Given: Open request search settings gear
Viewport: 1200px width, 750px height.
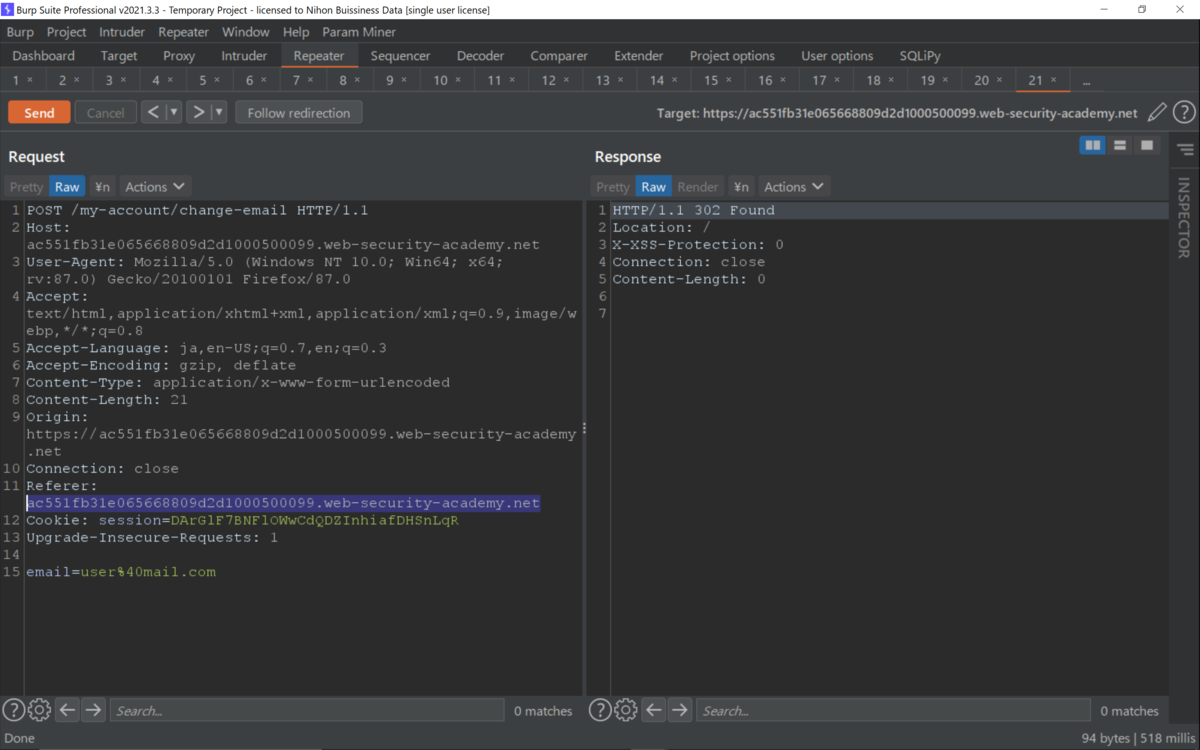Looking at the screenshot, I should tap(39, 710).
